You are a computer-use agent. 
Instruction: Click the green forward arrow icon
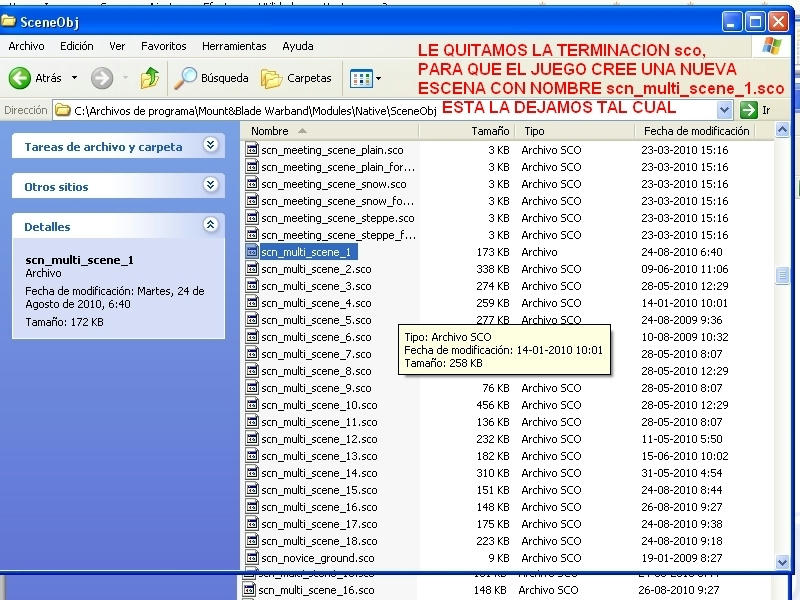(102, 78)
